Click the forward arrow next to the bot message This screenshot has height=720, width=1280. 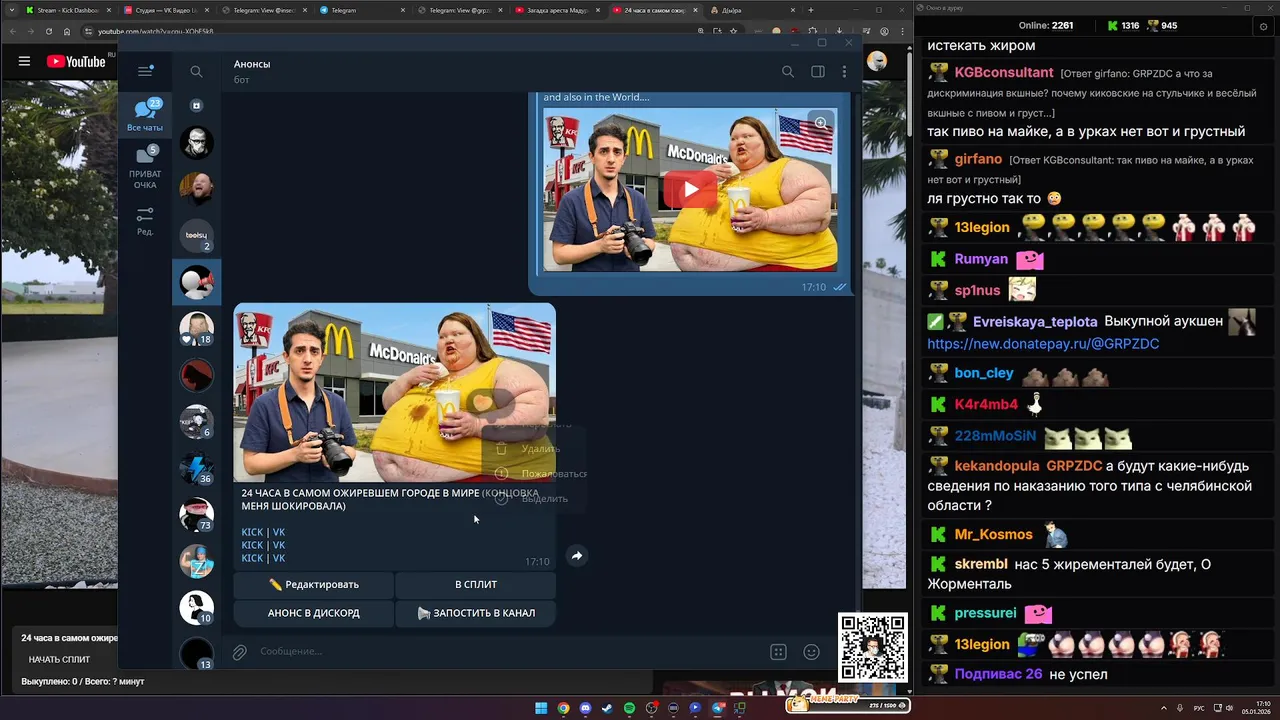576,556
